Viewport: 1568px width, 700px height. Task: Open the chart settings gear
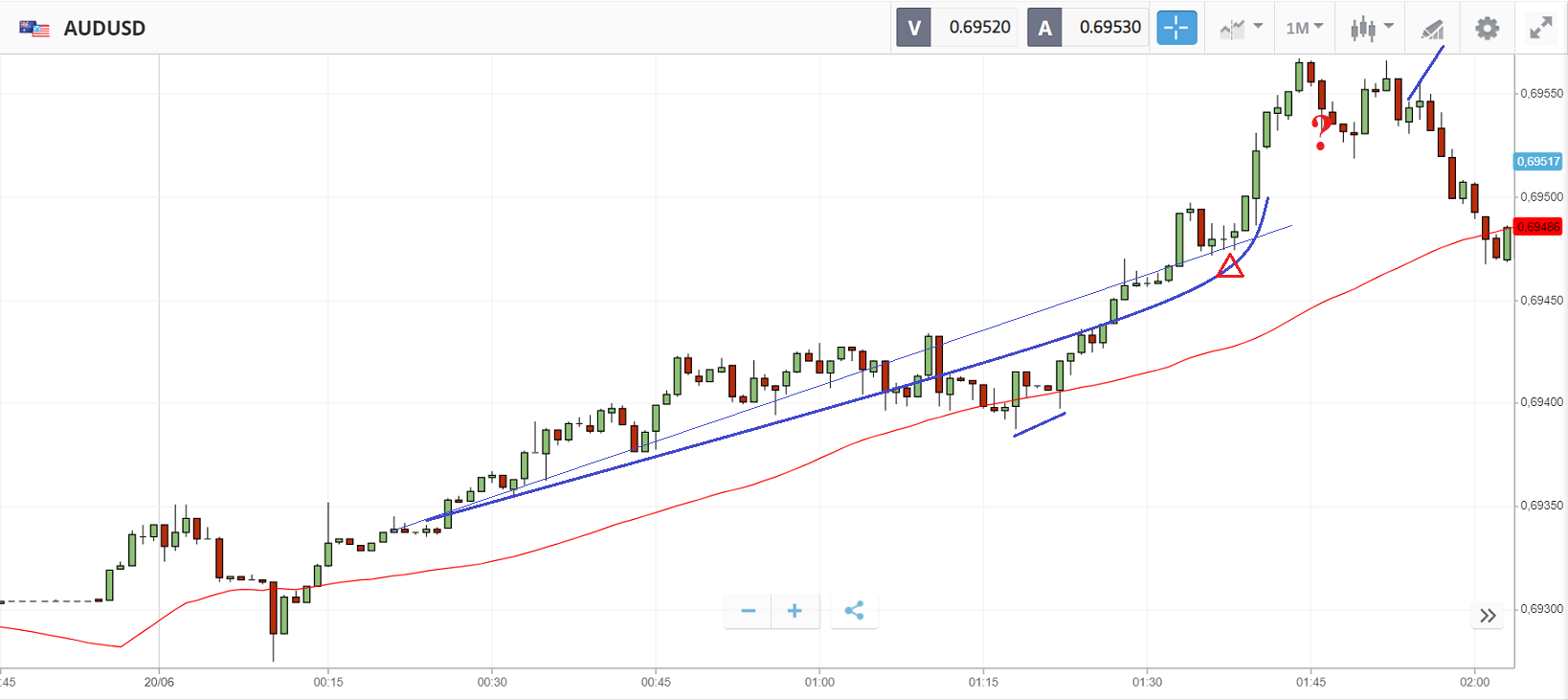(1487, 28)
